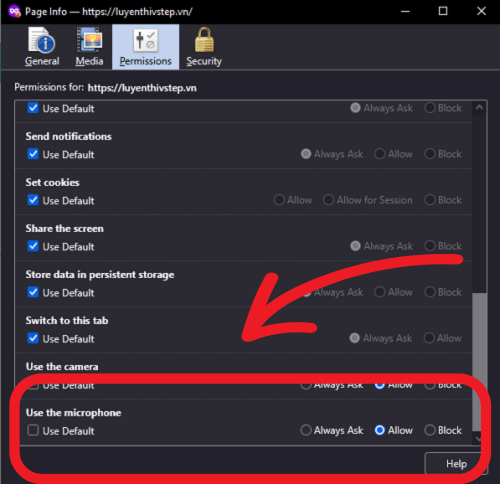Select Block in the topmost permission row
The width and height of the screenshot is (500, 484).
tap(430, 108)
